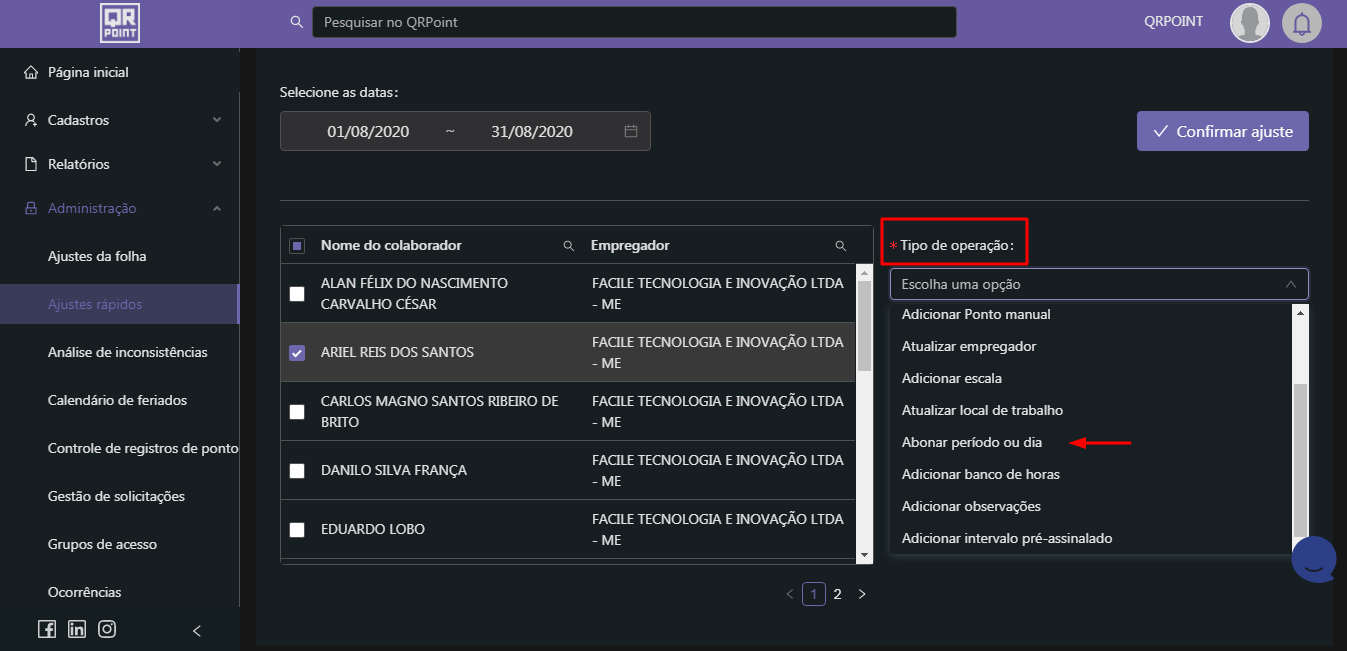Select Abonar período ou dia option
The height and width of the screenshot is (651, 1347).
971,442
